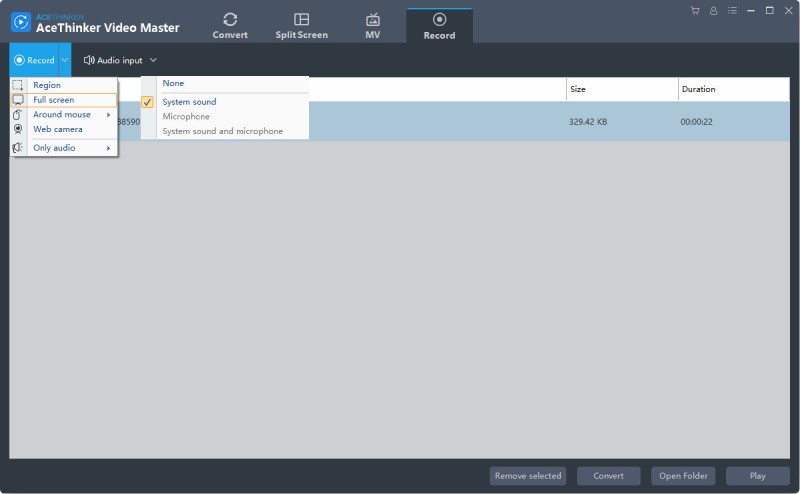Click the Convert tab icon
This screenshot has width=800, height=494.
click(x=230, y=19)
